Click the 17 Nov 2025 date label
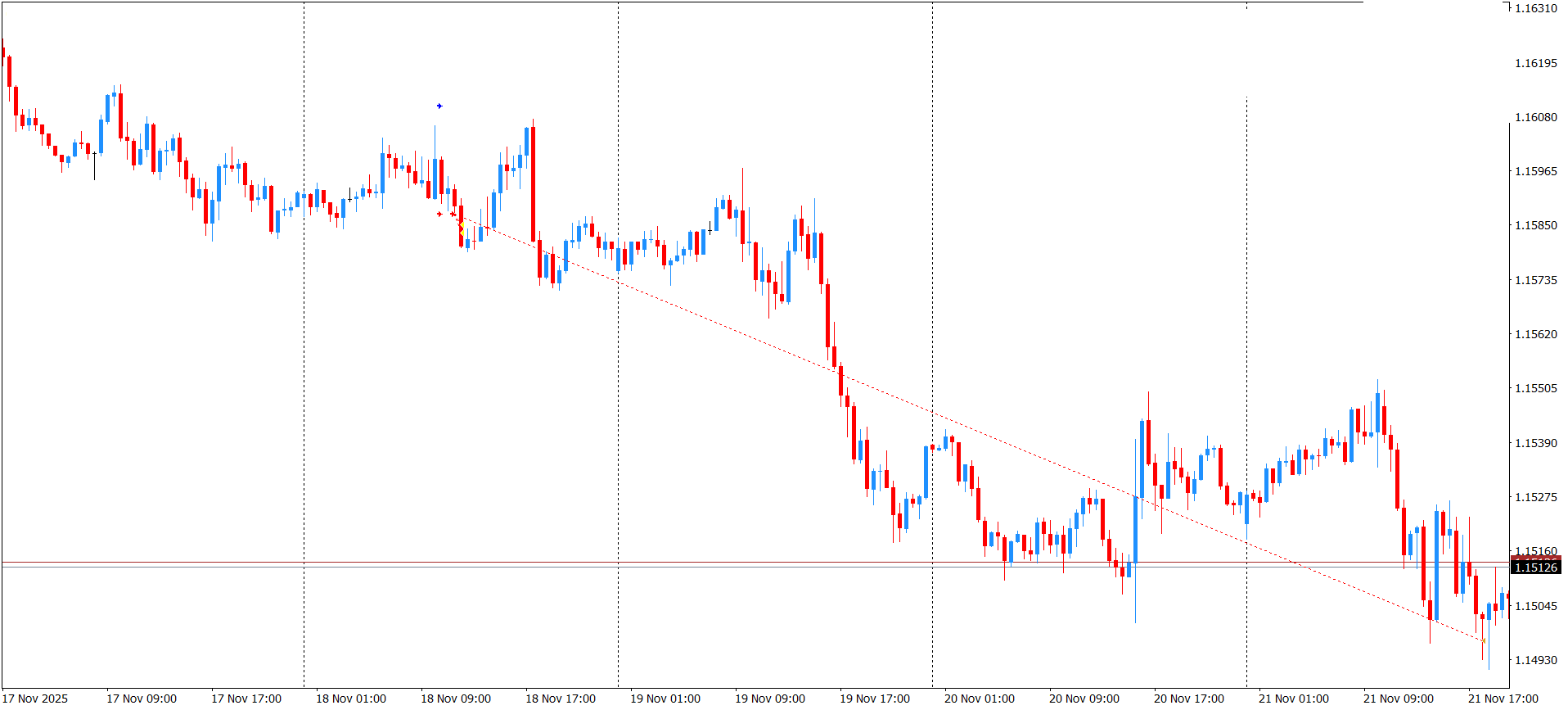This screenshot has width=1568, height=710. coord(36,699)
